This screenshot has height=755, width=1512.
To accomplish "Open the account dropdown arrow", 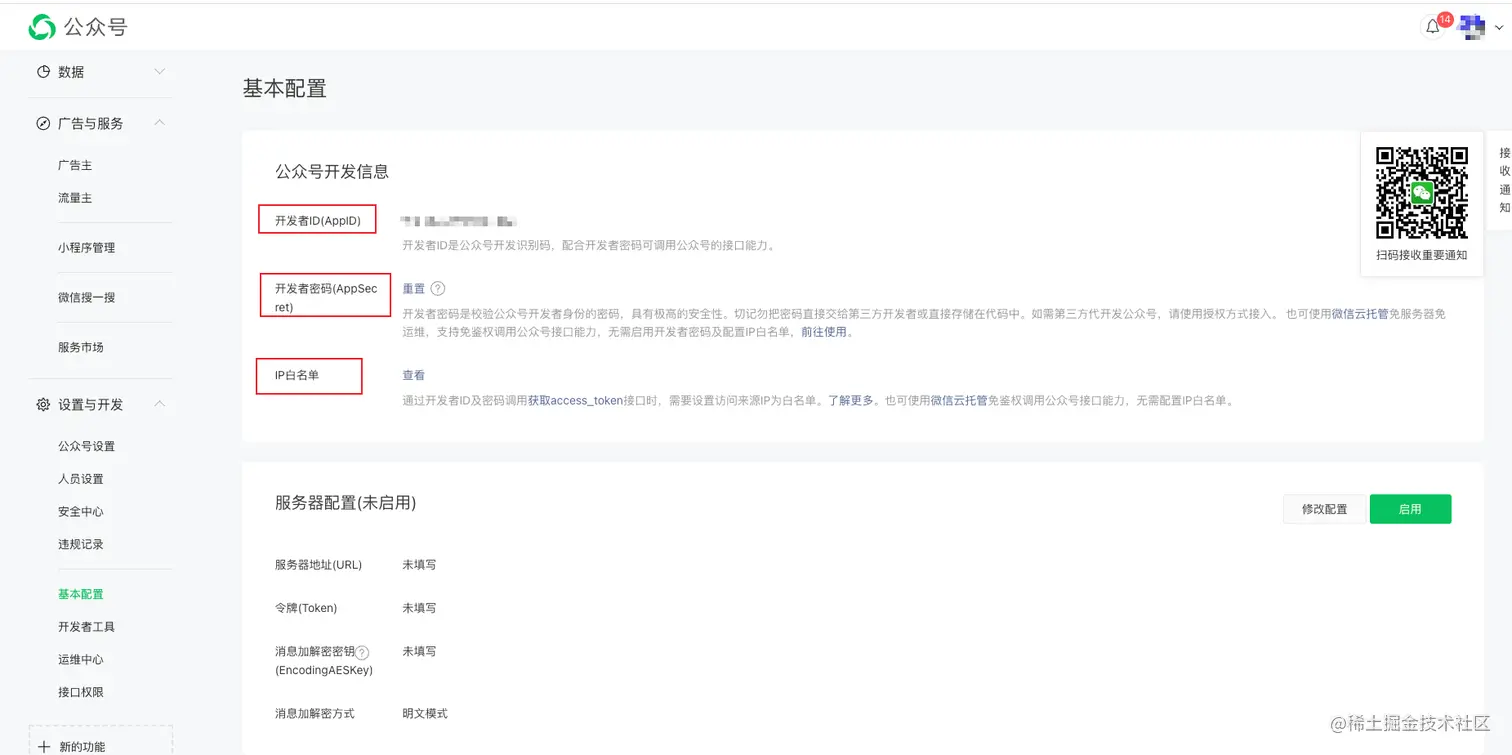I will [x=1498, y=28].
